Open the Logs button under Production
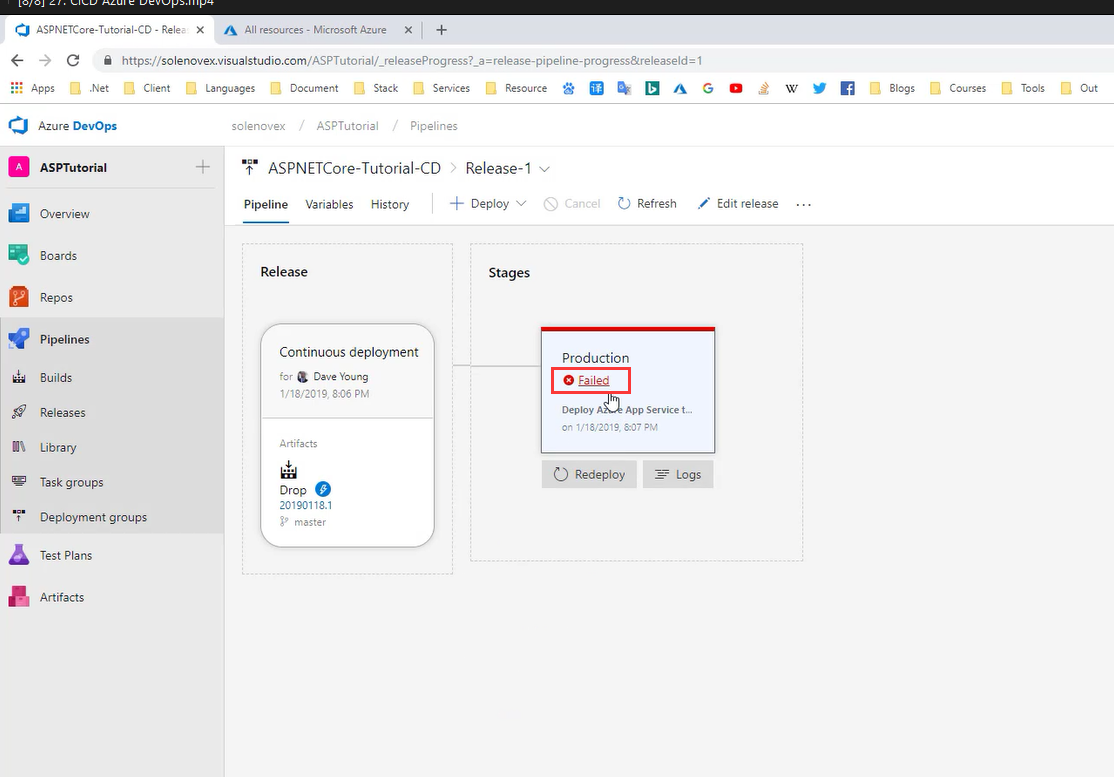The image size is (1114, 777). (x=678, y=474)
